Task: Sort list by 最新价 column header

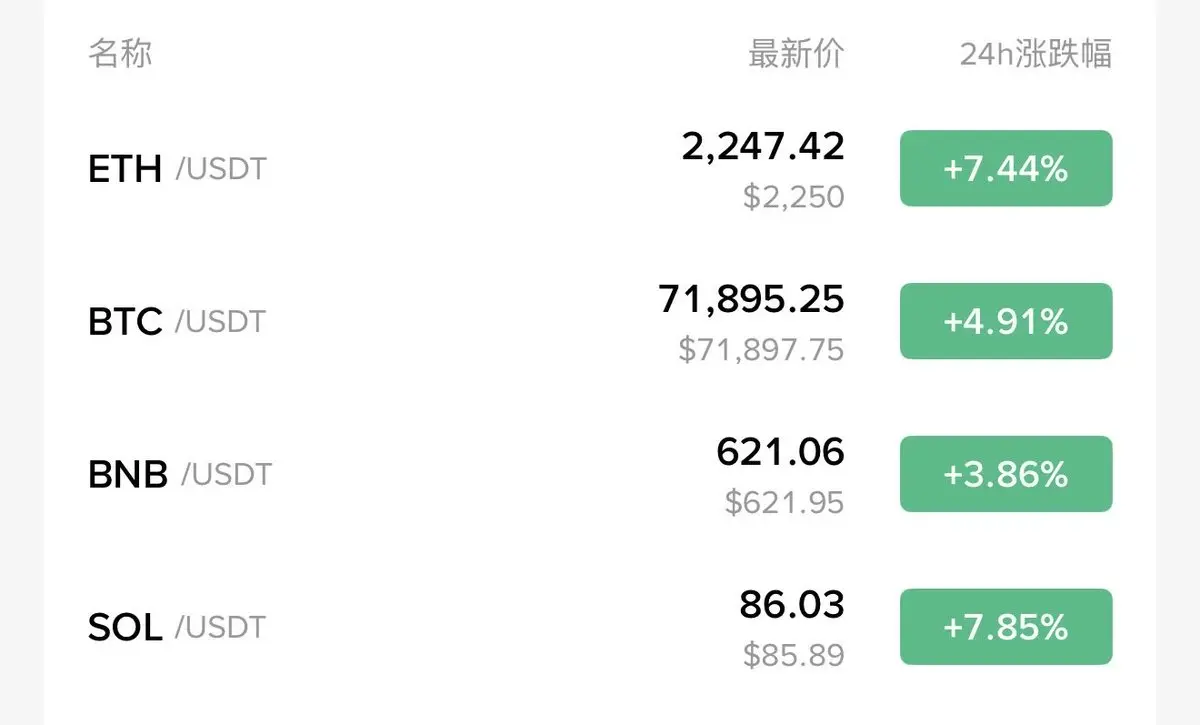Action: [x=796, y=53]
